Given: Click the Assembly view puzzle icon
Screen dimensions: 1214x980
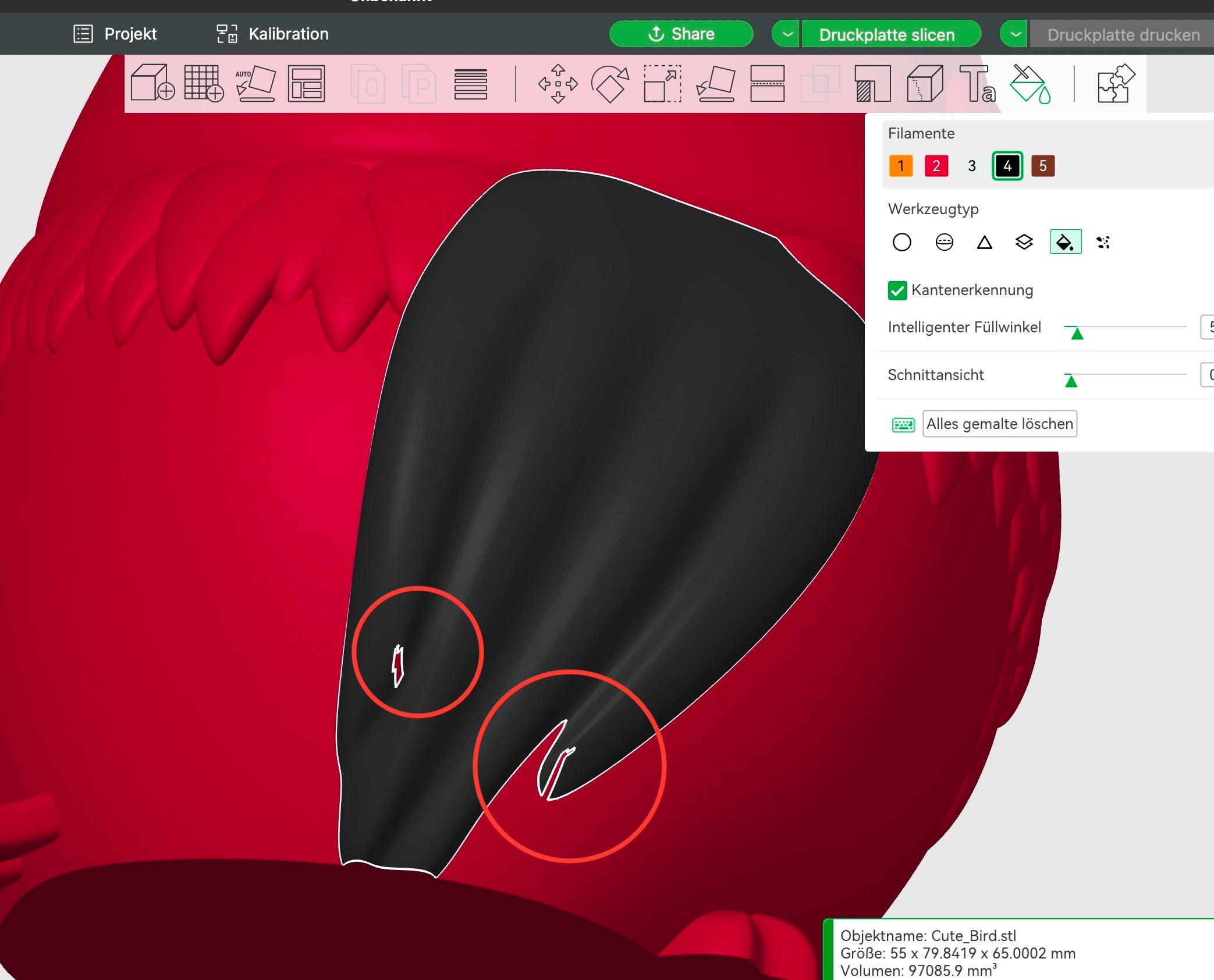Looking at the screenshot, I should coord(1115,83).
